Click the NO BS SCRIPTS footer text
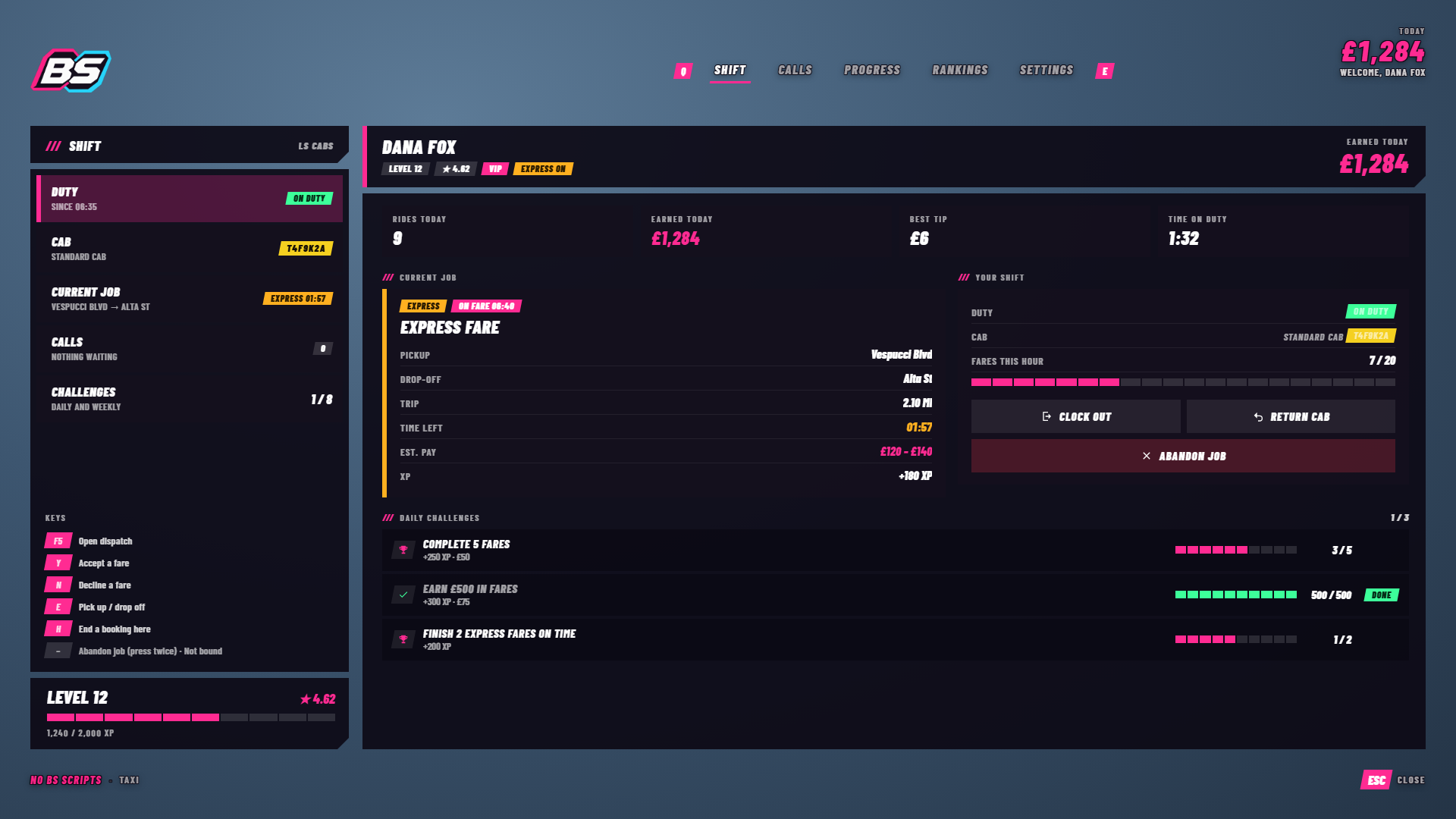The image size is (1456, 819). click(x=66, y=780)
